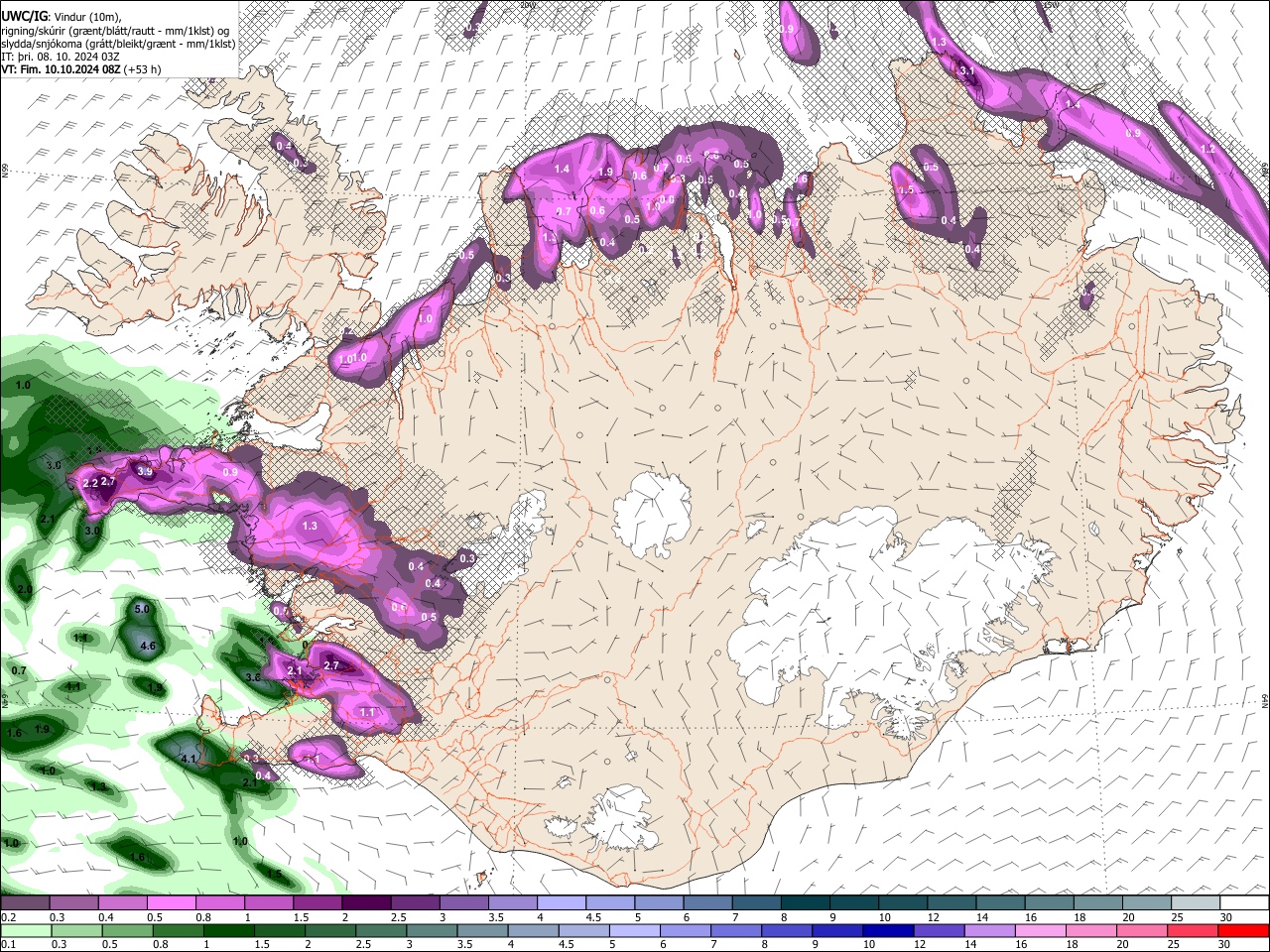Click the 'IT: Þri. 08. 10. 2024 03Z' line

[62, 57]
